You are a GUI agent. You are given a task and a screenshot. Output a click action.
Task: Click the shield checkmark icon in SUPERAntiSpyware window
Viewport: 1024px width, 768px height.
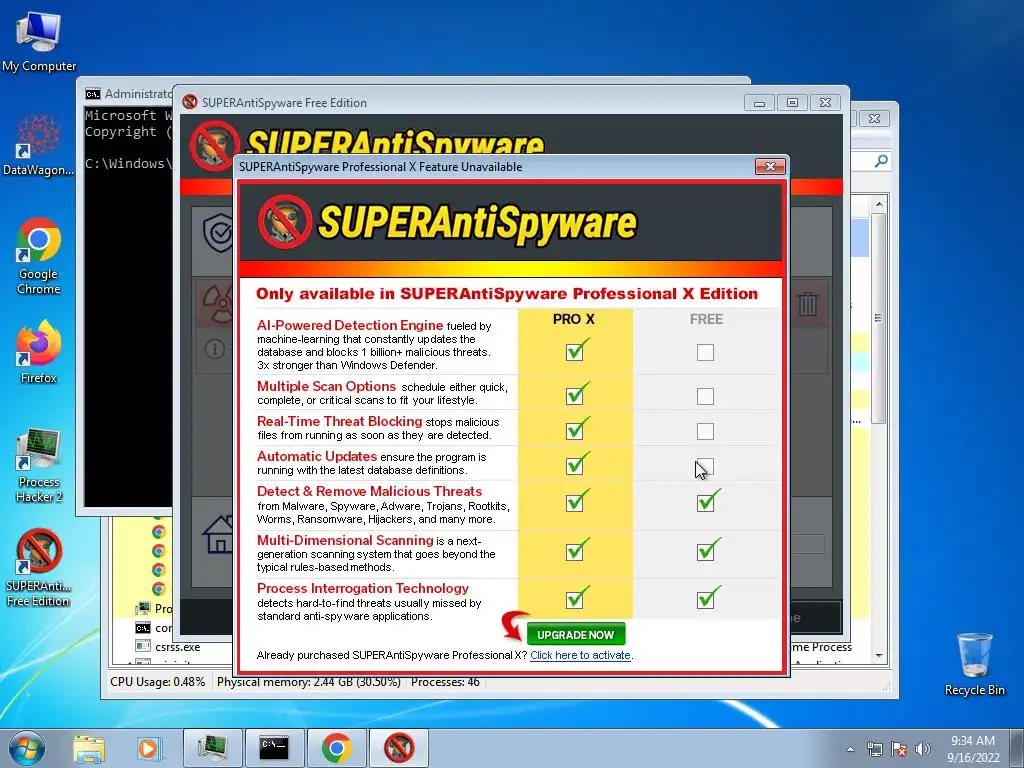point(218,232)
